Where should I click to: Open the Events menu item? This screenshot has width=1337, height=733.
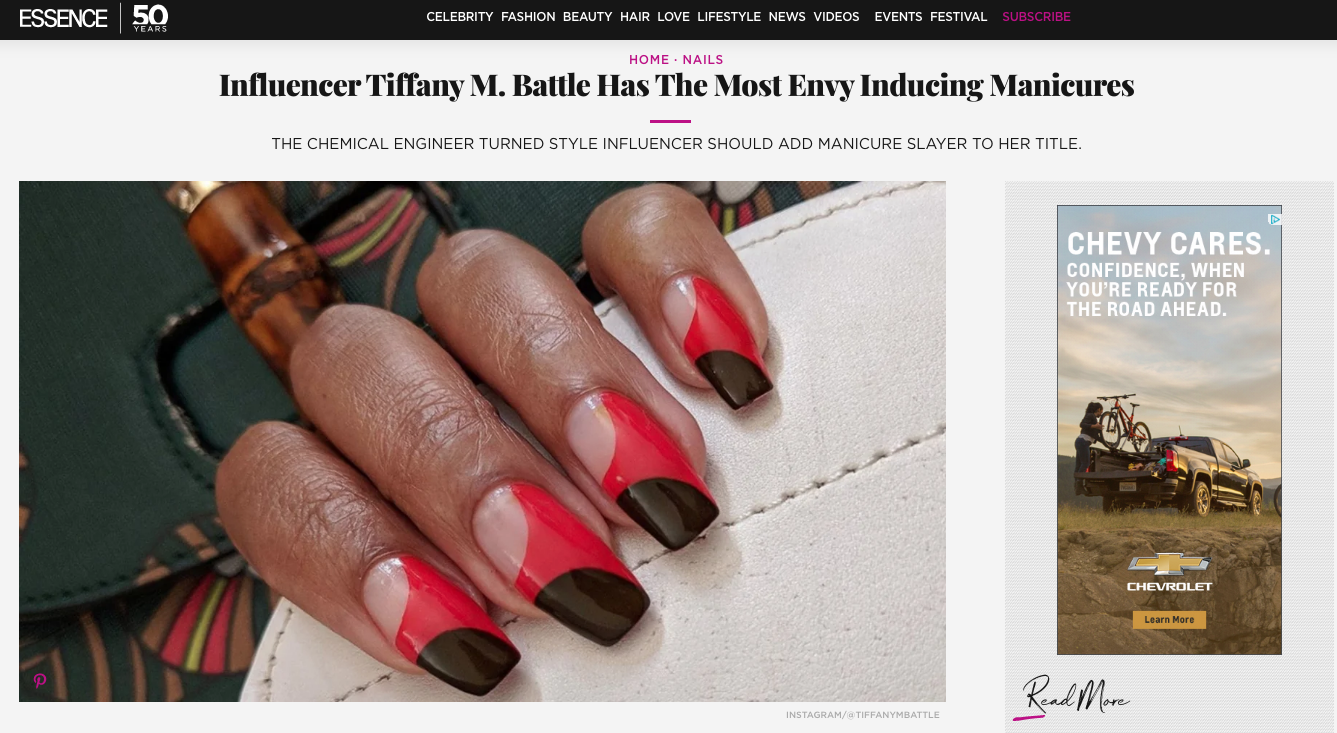point(898,17)
